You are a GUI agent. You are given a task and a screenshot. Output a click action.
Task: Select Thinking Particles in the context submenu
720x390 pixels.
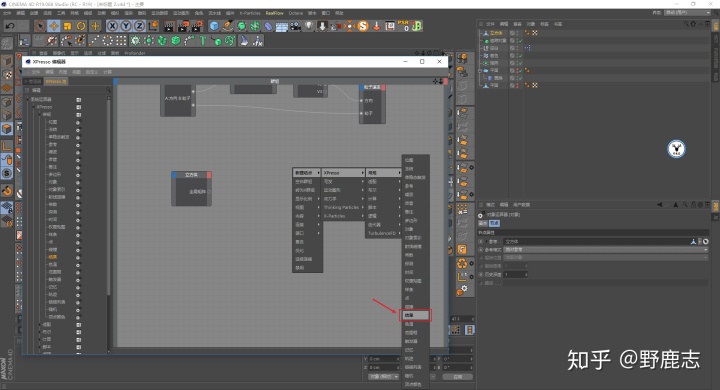coord(343,207)
